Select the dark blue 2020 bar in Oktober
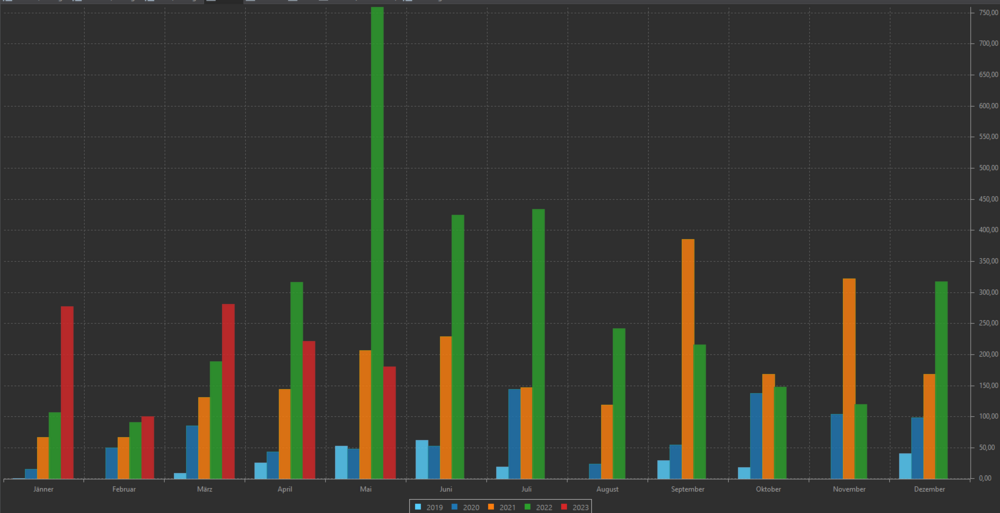The height and width of the screenshot is (513, 1000). click(x=756, y=436)
